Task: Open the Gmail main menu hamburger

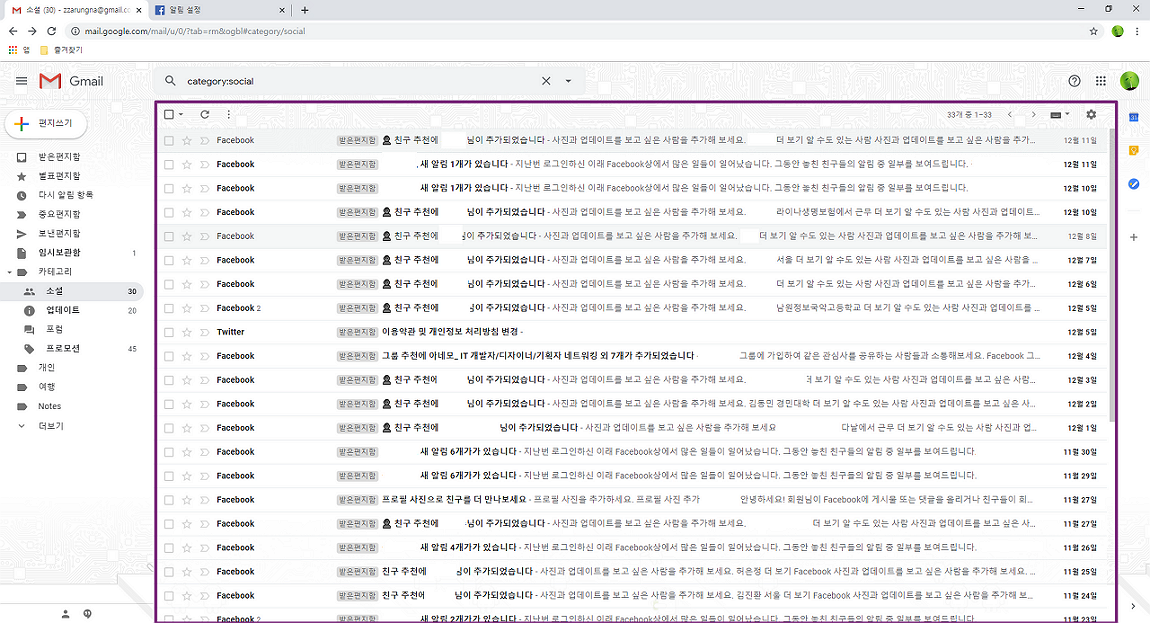Action: (x=21, y=81)
